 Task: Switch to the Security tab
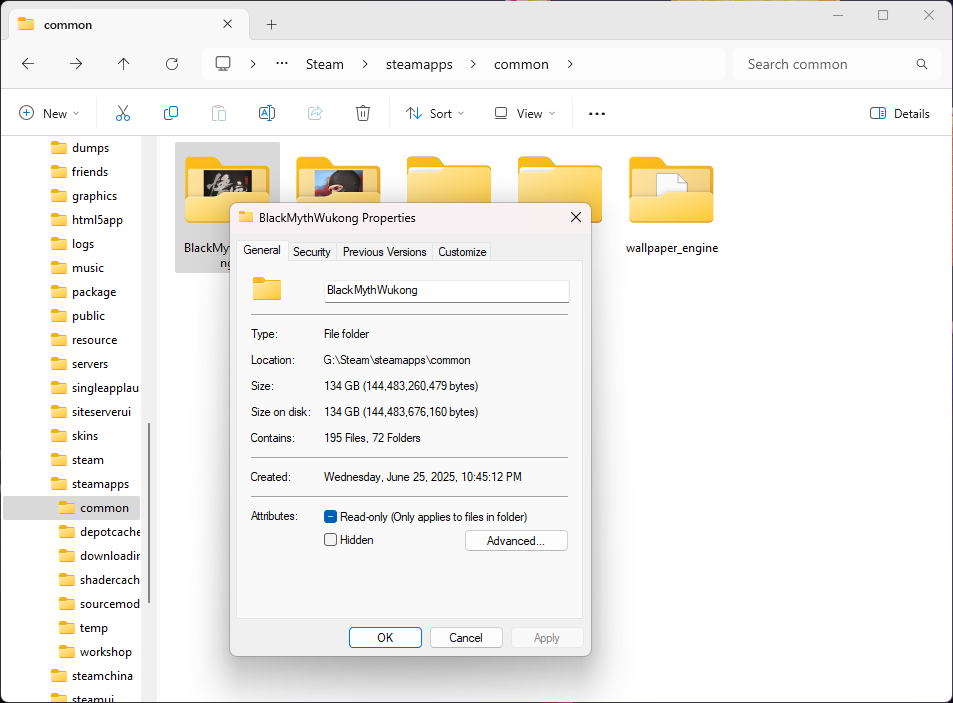pos(312,252)
